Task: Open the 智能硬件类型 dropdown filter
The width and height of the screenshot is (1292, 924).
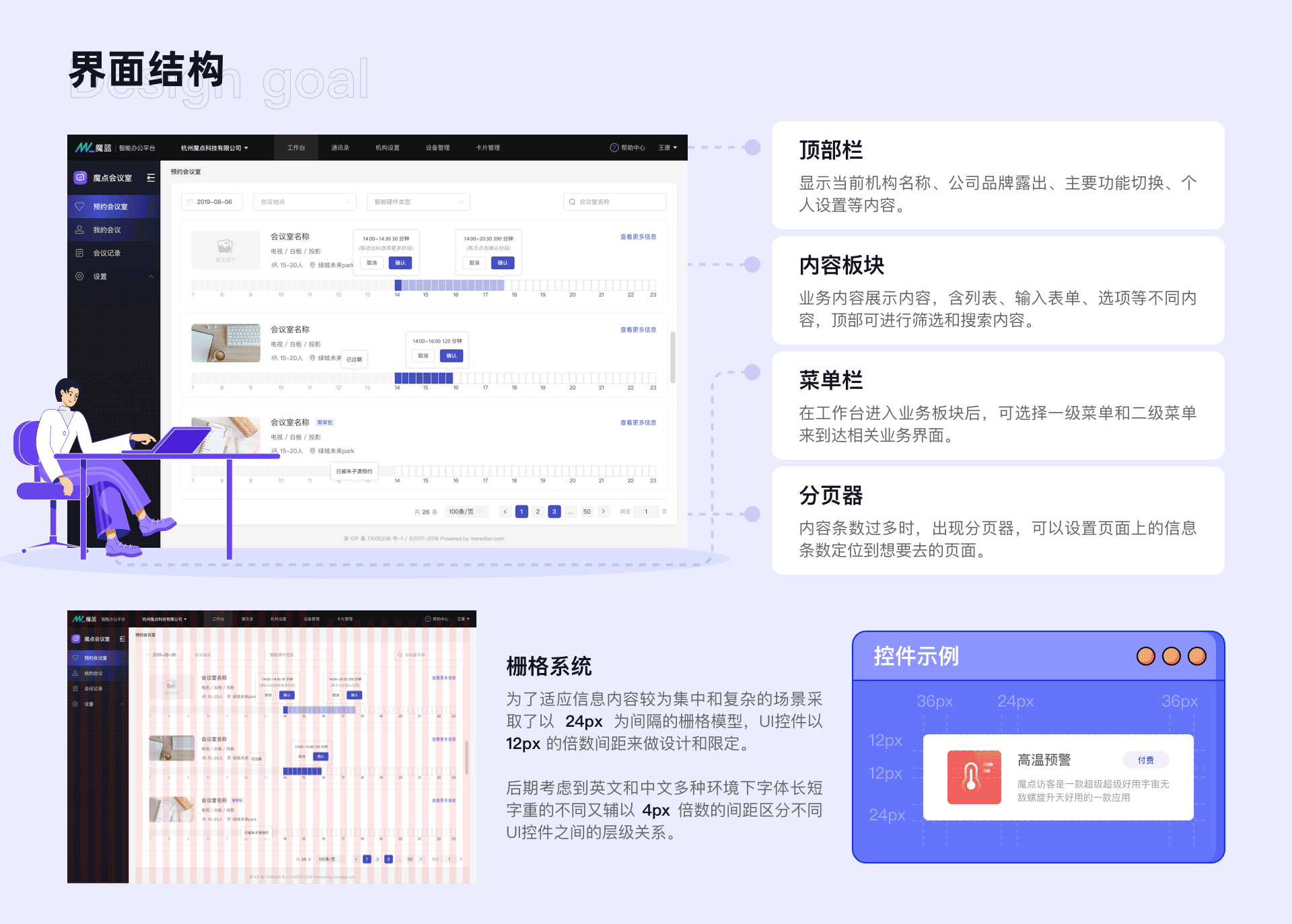Action: pos(419,202)
